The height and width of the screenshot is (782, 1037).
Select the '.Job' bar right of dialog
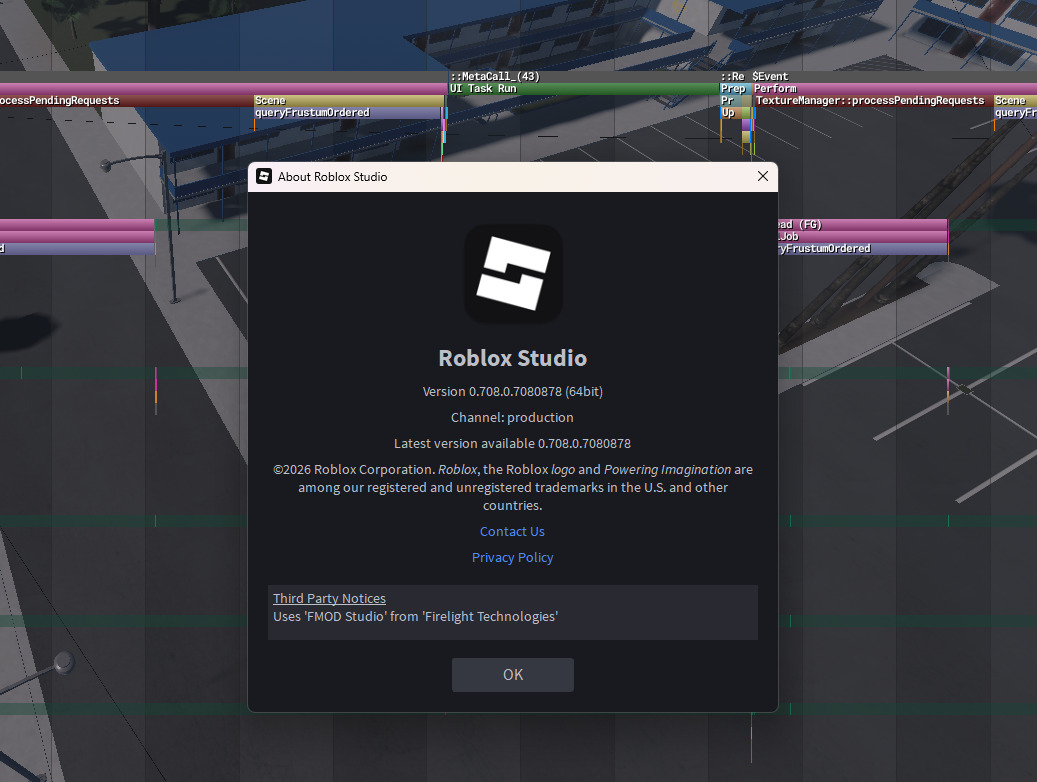(x=862, y=237)
